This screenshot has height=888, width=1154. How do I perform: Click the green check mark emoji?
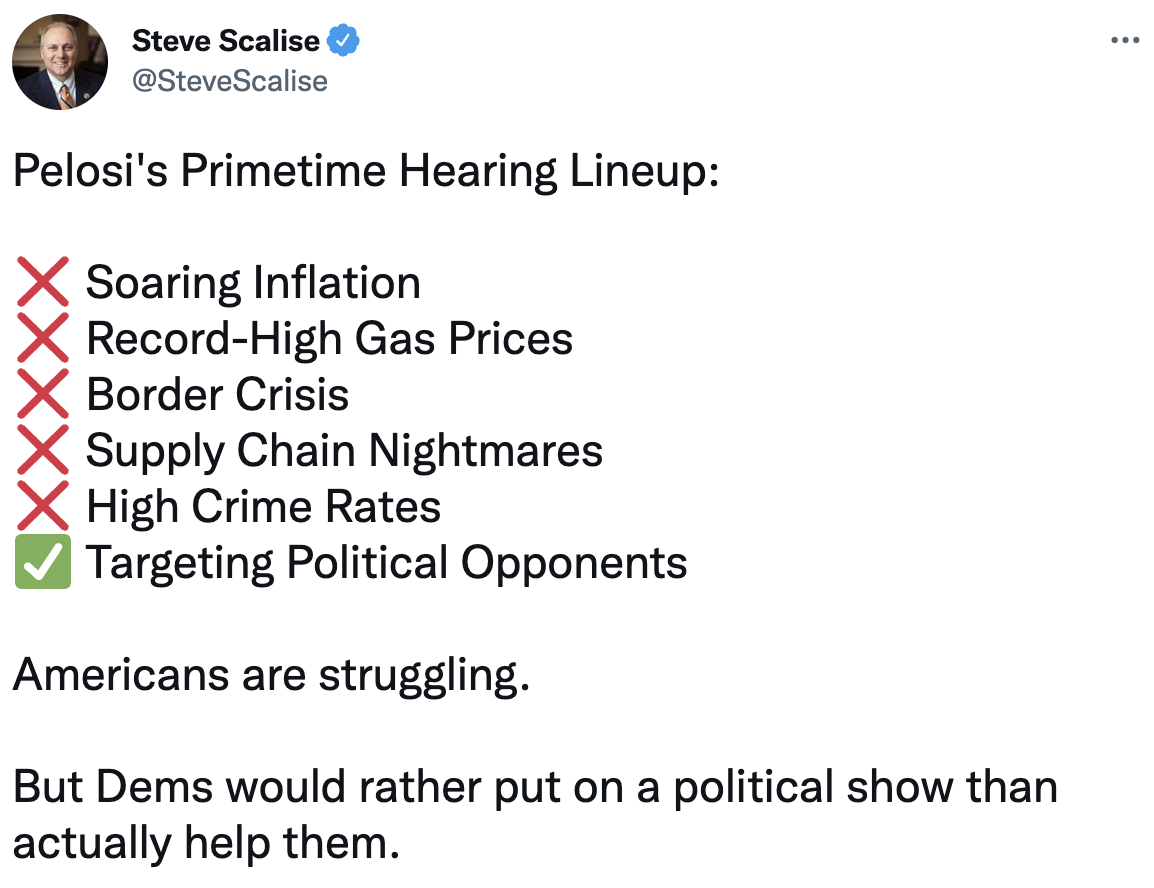tap(43, 563)
